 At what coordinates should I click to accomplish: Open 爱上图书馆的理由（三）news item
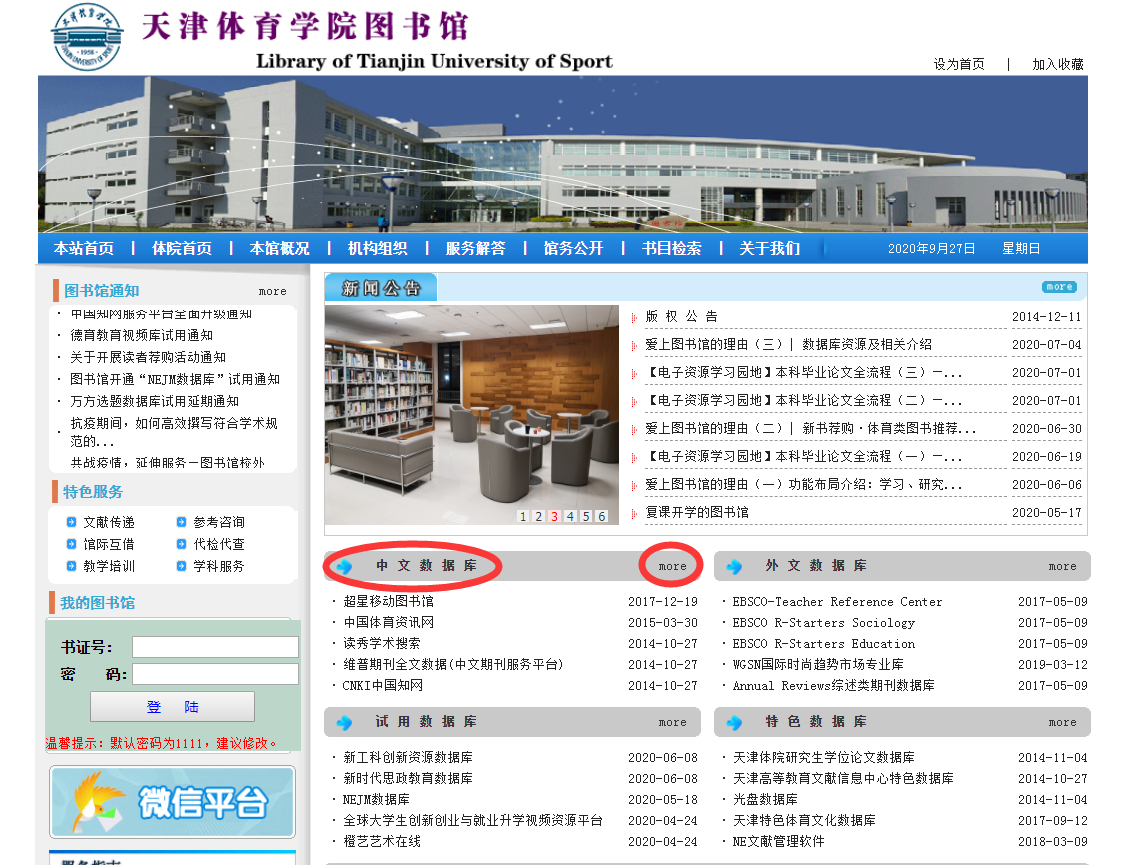click(788, 344)
